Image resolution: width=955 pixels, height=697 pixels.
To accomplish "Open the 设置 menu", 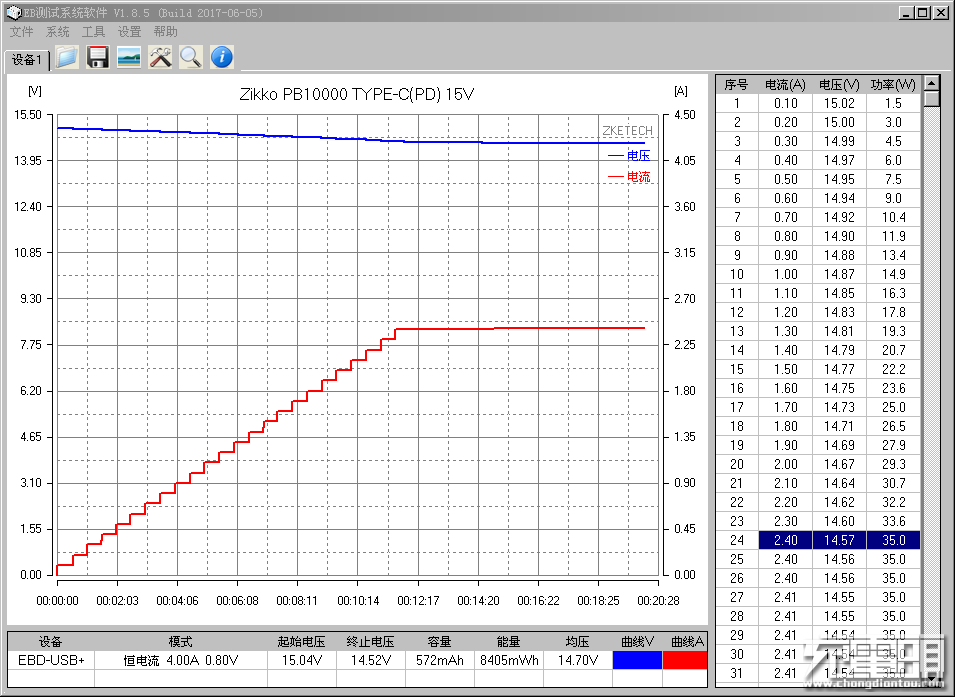I will pos(129,32).
